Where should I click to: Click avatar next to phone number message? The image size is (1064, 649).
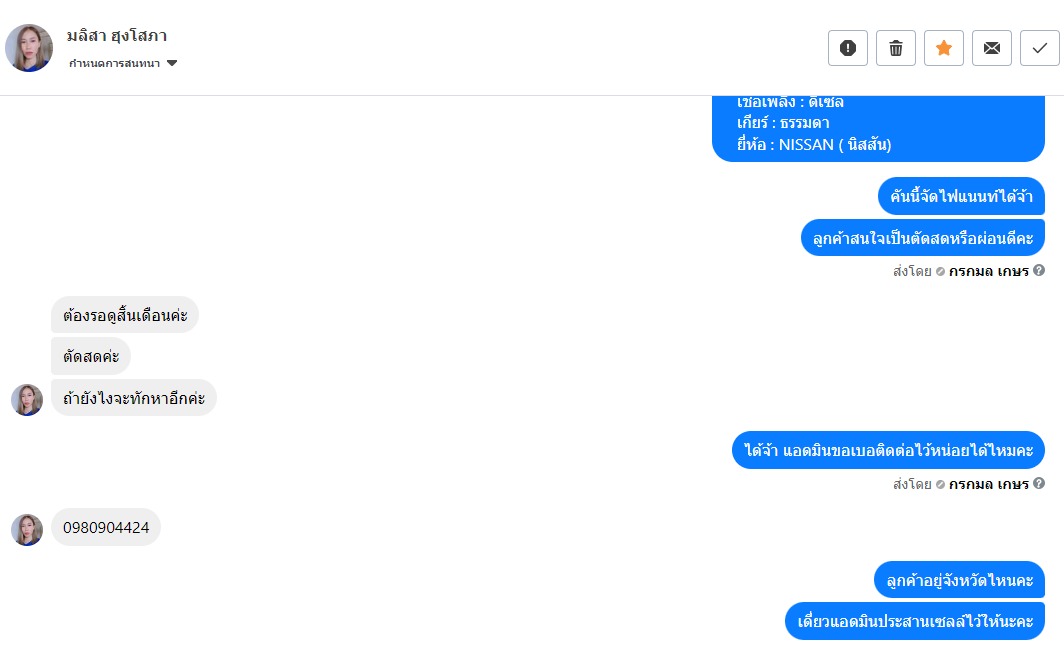click(x=27, y=530)
